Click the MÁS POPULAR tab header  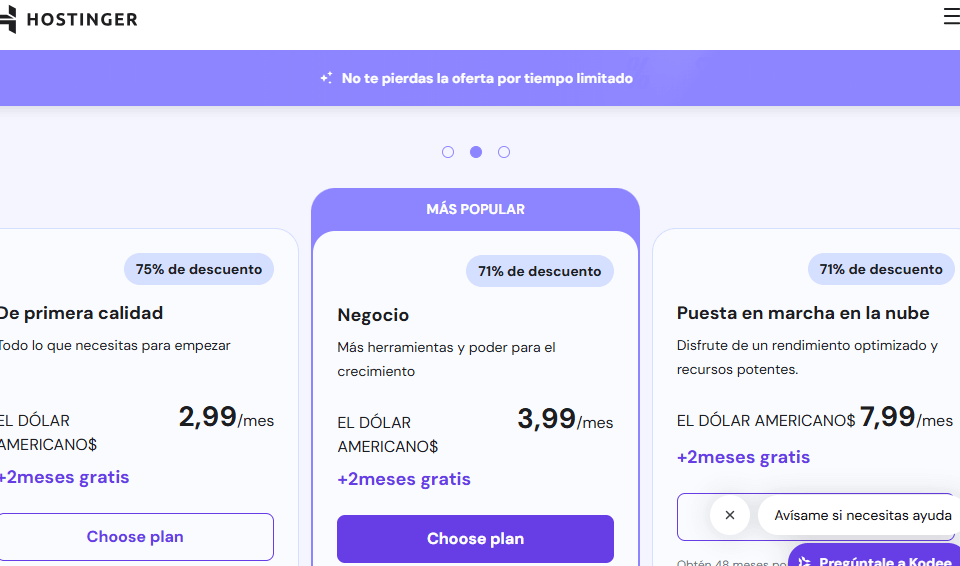point(475,209)
